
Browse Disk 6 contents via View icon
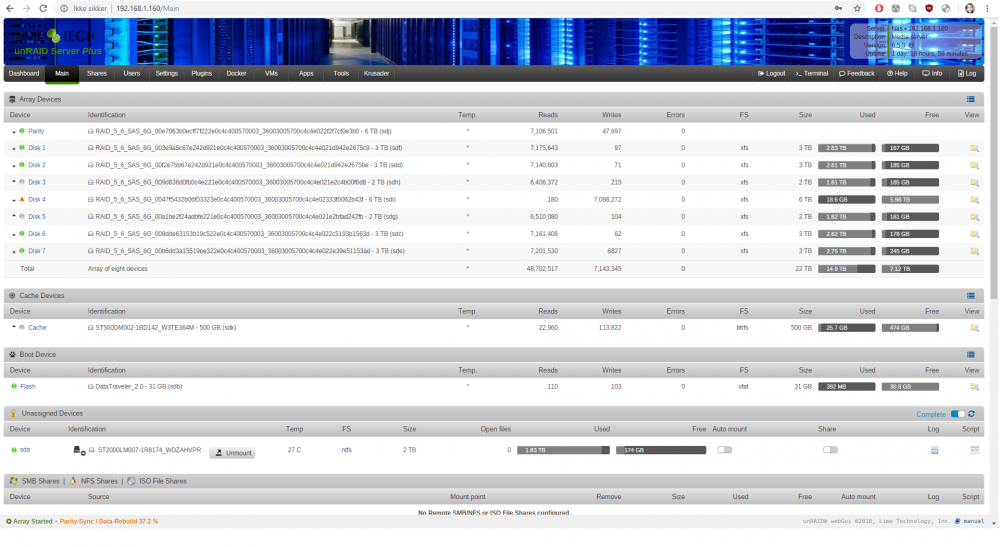(x=974, y=234)
